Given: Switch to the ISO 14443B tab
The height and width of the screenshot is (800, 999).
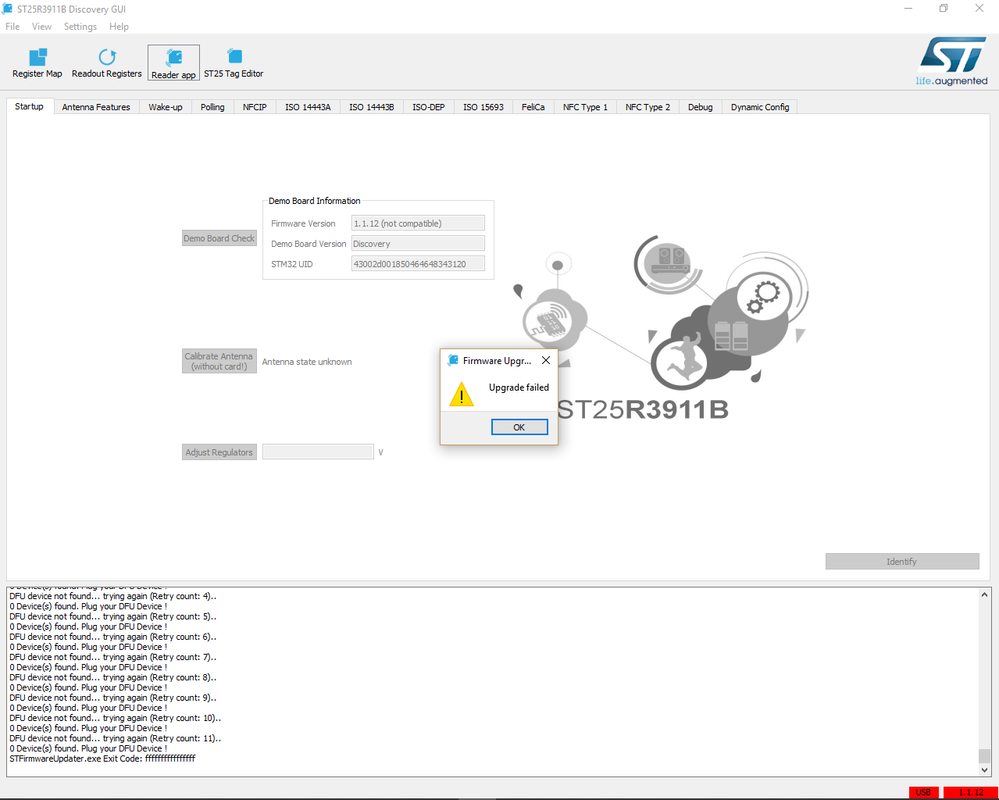Looking at the screenshot, I should click(x=371, y=107).
